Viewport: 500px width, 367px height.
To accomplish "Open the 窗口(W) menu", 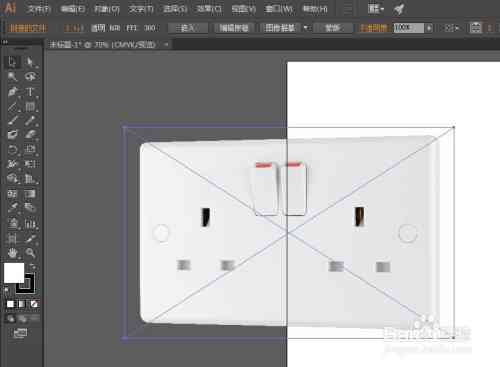I will tap(279, 9).
